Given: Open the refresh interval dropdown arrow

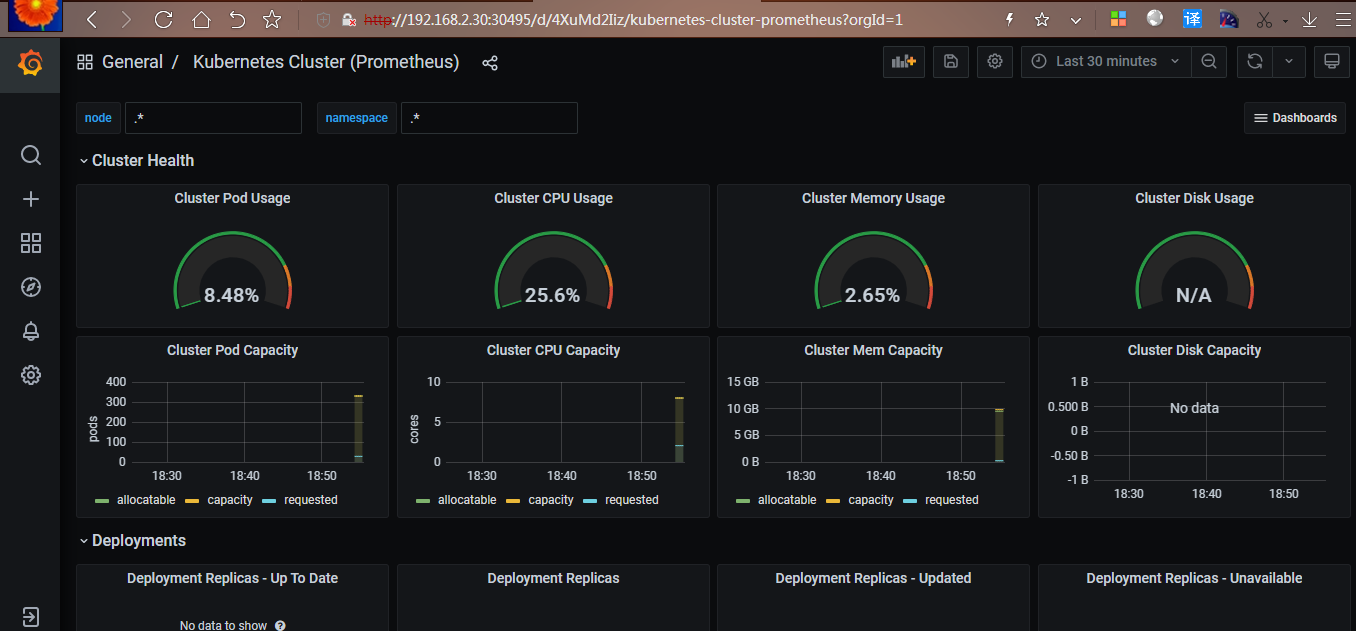Looking at the screenshot, I should click(1288, 61).
